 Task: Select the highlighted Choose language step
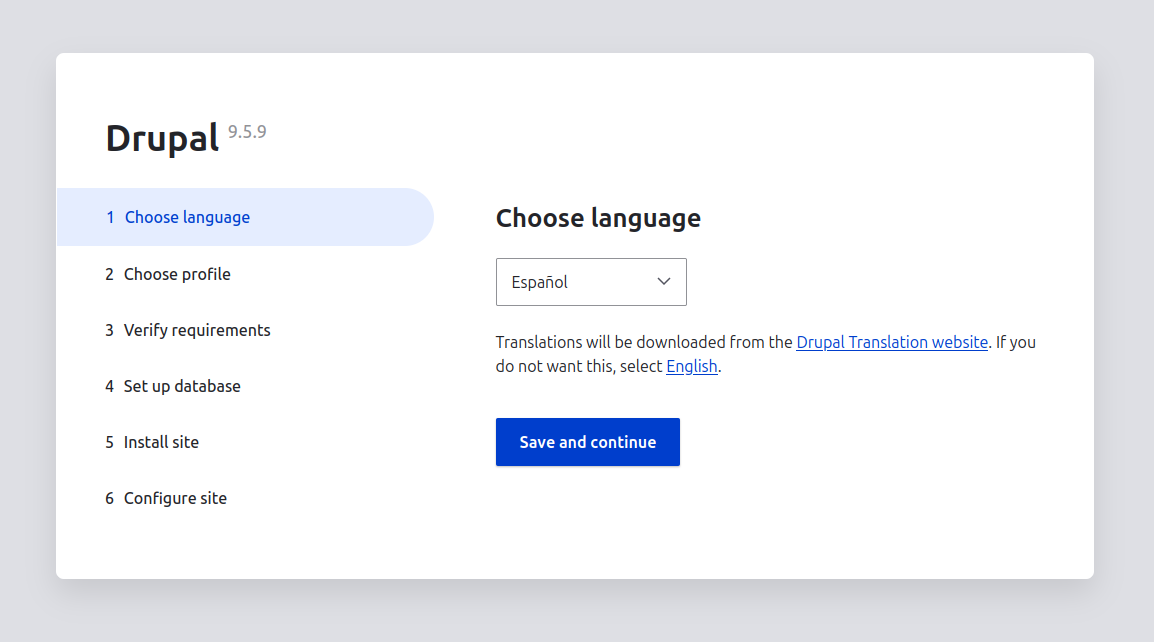tap(187, 217)
